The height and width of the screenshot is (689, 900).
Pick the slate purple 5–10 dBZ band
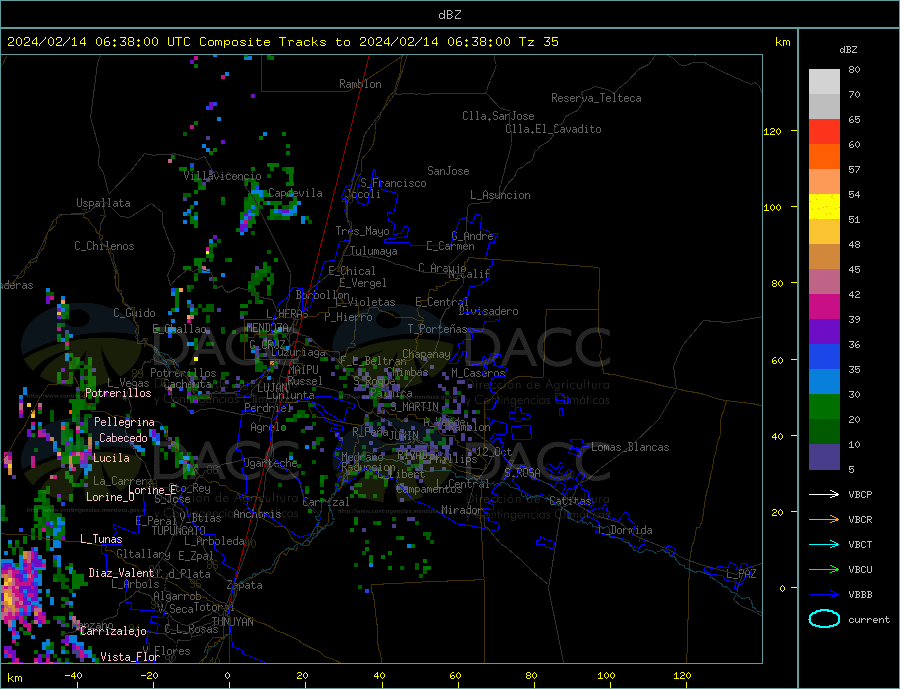[x=824, y=456]
